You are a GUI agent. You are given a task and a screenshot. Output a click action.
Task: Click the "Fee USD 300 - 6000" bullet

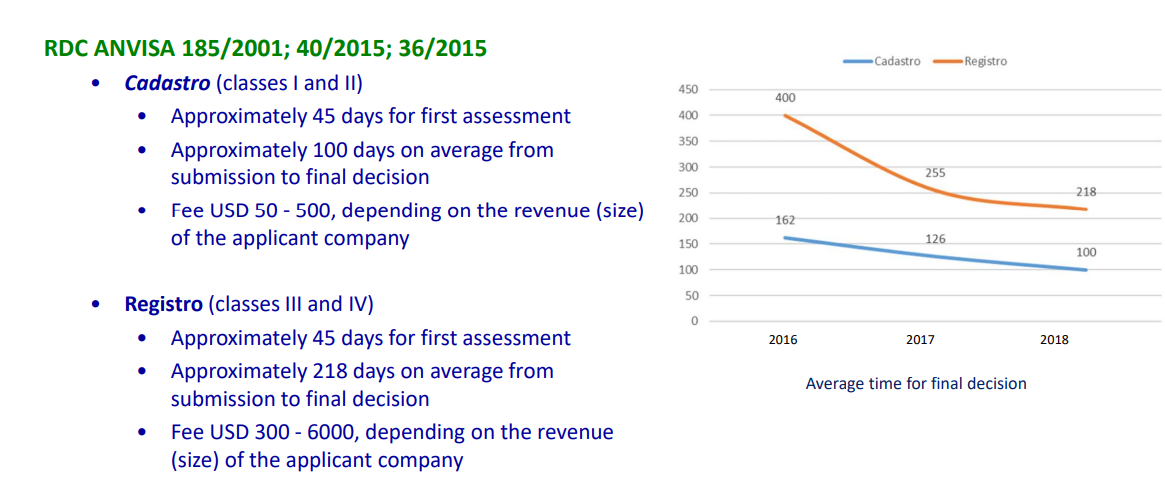pos(392,446)
